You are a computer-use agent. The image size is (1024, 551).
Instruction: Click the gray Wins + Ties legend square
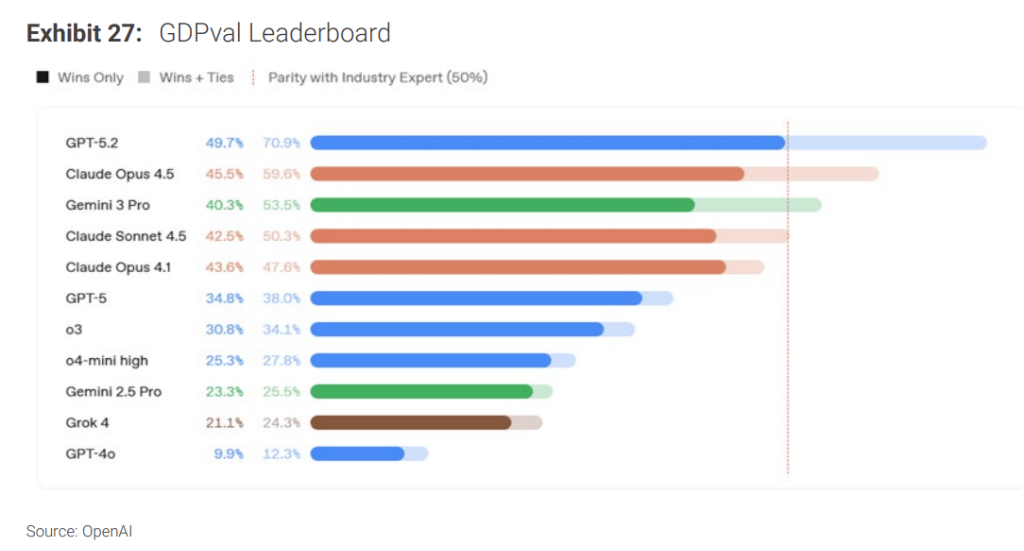(x=143, y=78)
